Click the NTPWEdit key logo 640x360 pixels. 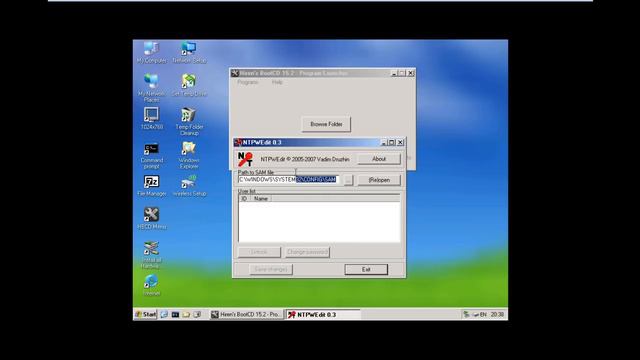point(245,159)
